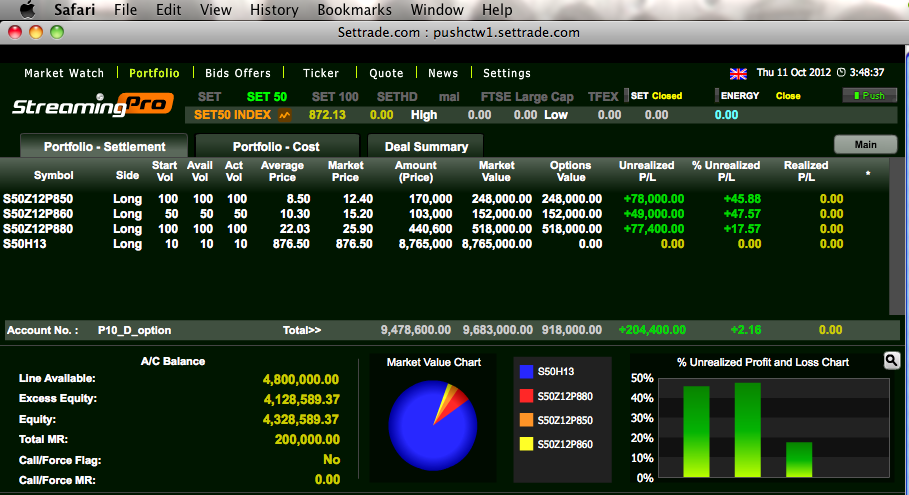Click the UK flag language icon
This screenshot has height=495, width=909.
[738, 74]
